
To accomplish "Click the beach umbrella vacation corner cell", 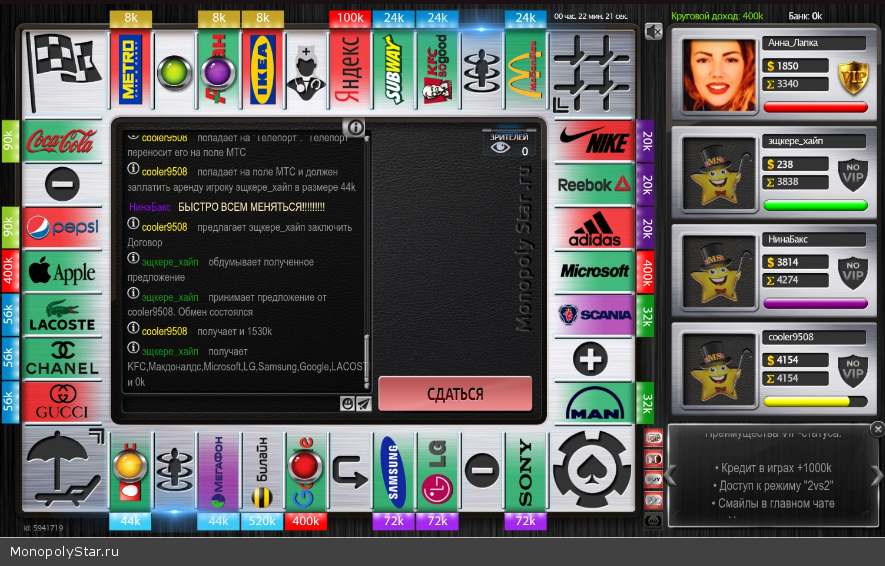I will 65,470.
